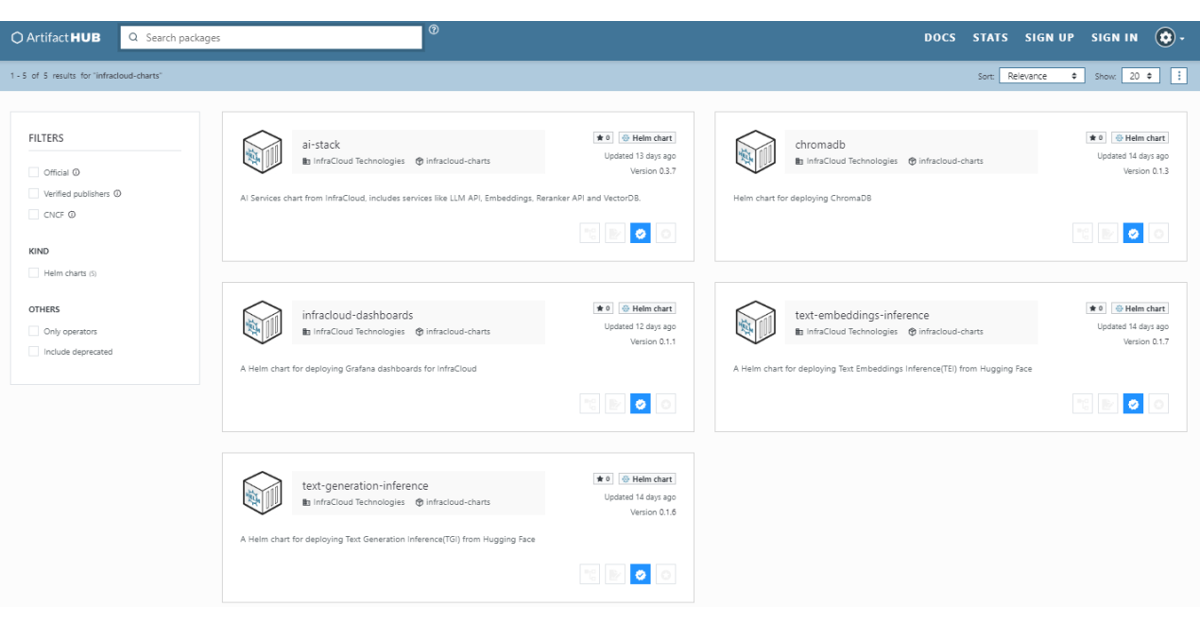Click ai-stack star count badge
1200x628 pixels.
click(x=603, y=138)
